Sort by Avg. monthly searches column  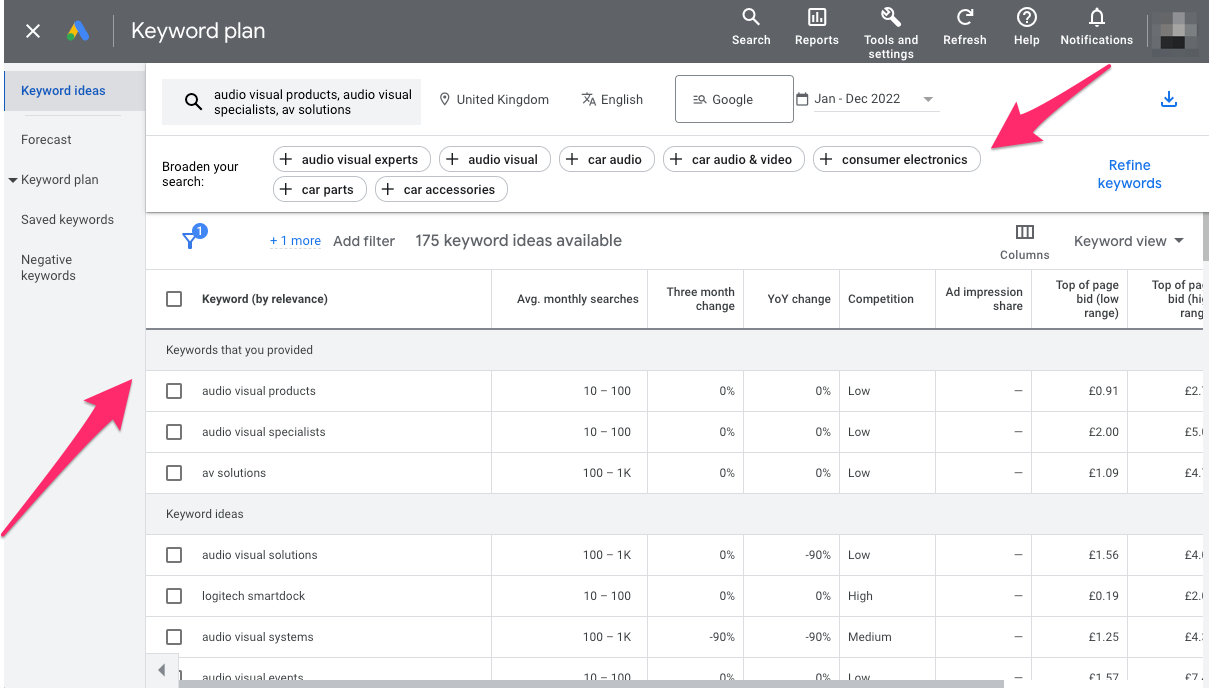(577, 299)
